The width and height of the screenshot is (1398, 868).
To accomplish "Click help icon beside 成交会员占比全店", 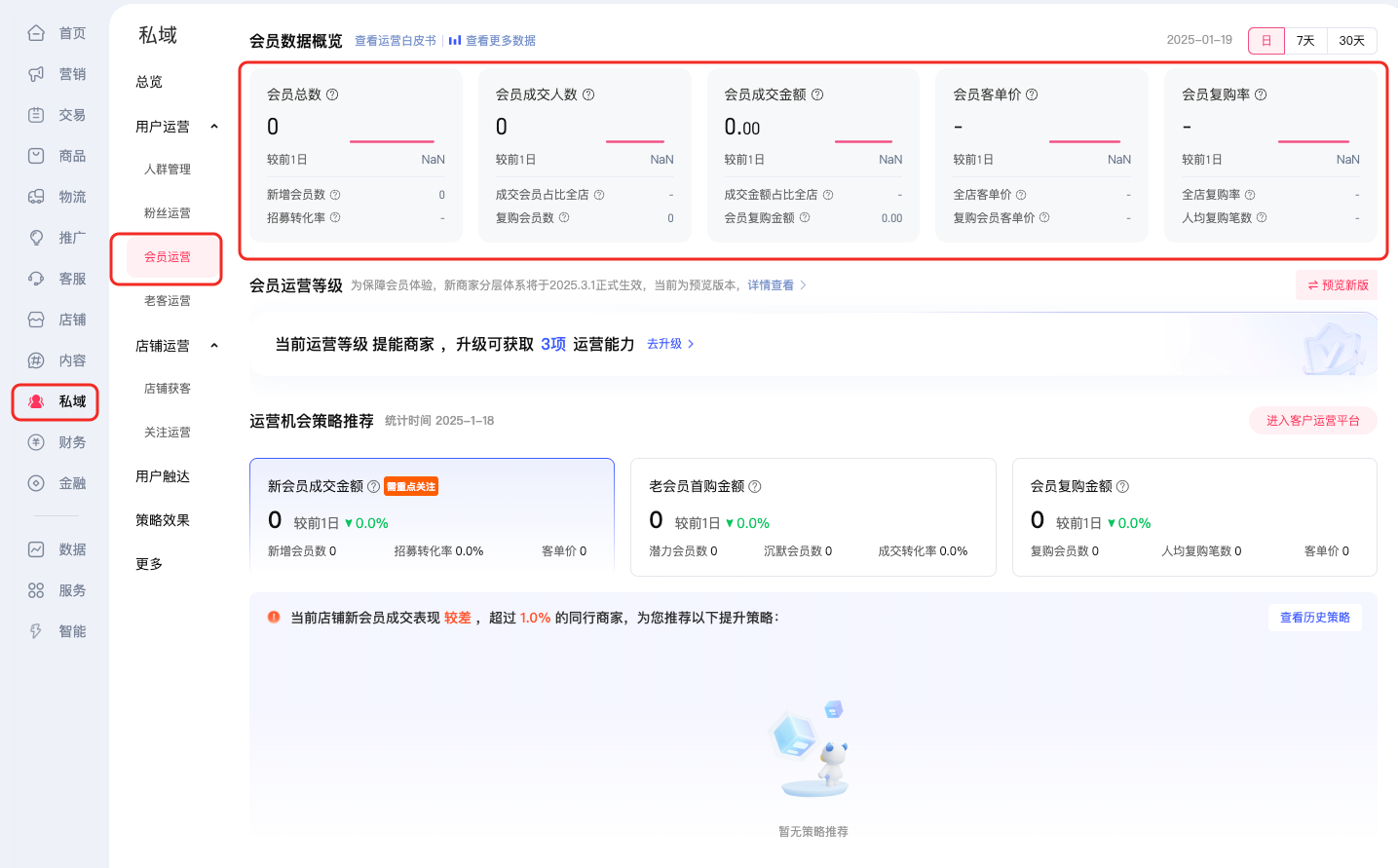I will (599, 195).
